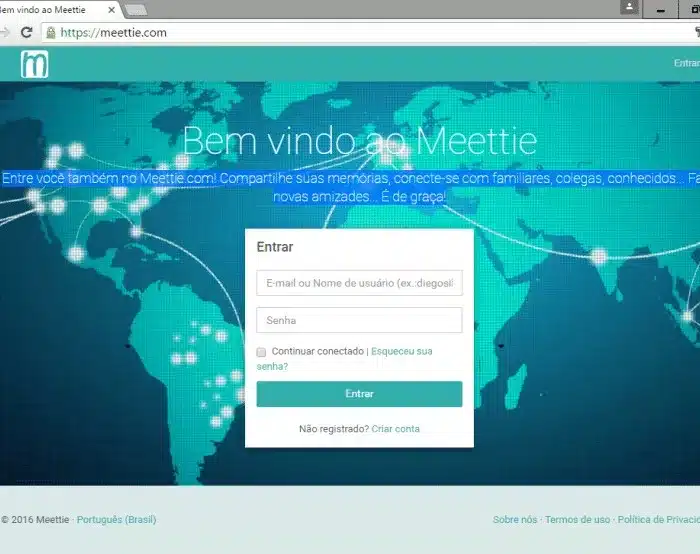Open the Termos de uso footer link
Viewport: 700px width, 554px height.
577,520
